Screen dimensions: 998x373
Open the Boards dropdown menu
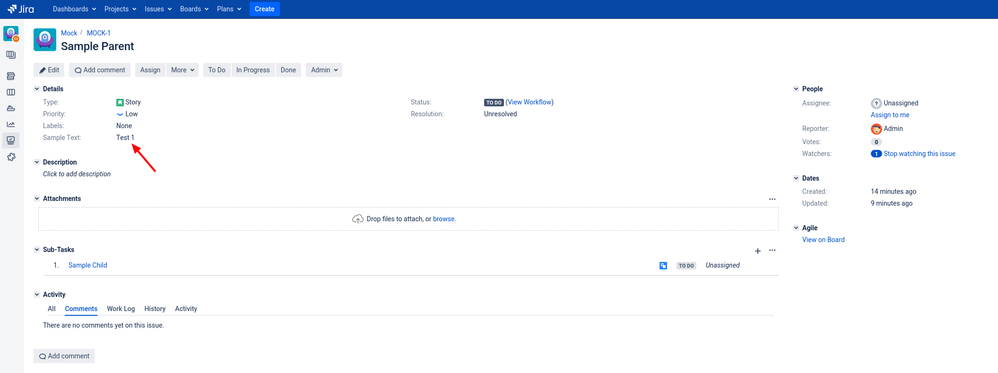click(195, 9)
